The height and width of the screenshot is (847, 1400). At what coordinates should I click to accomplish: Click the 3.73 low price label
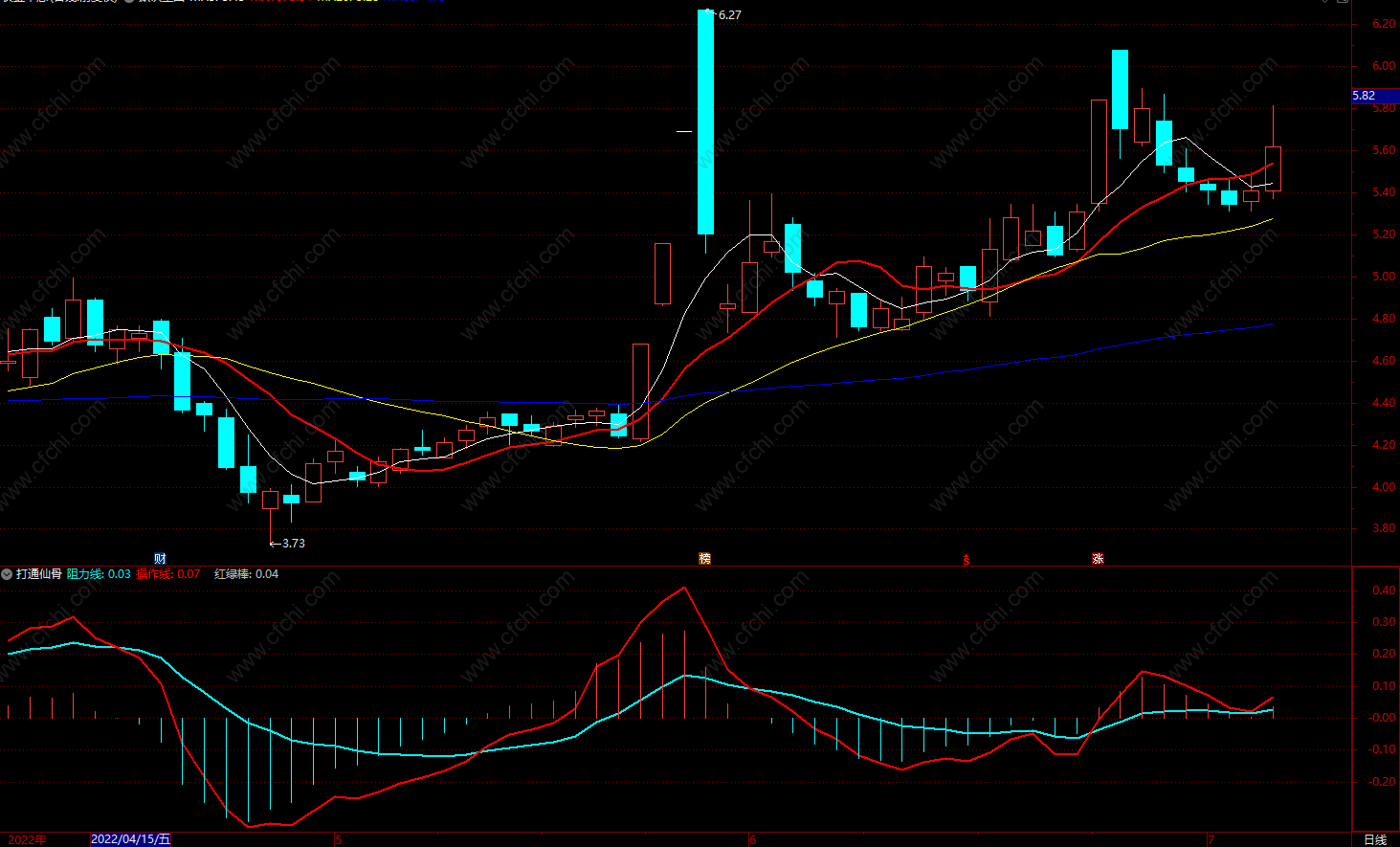(x=294, y=544)
